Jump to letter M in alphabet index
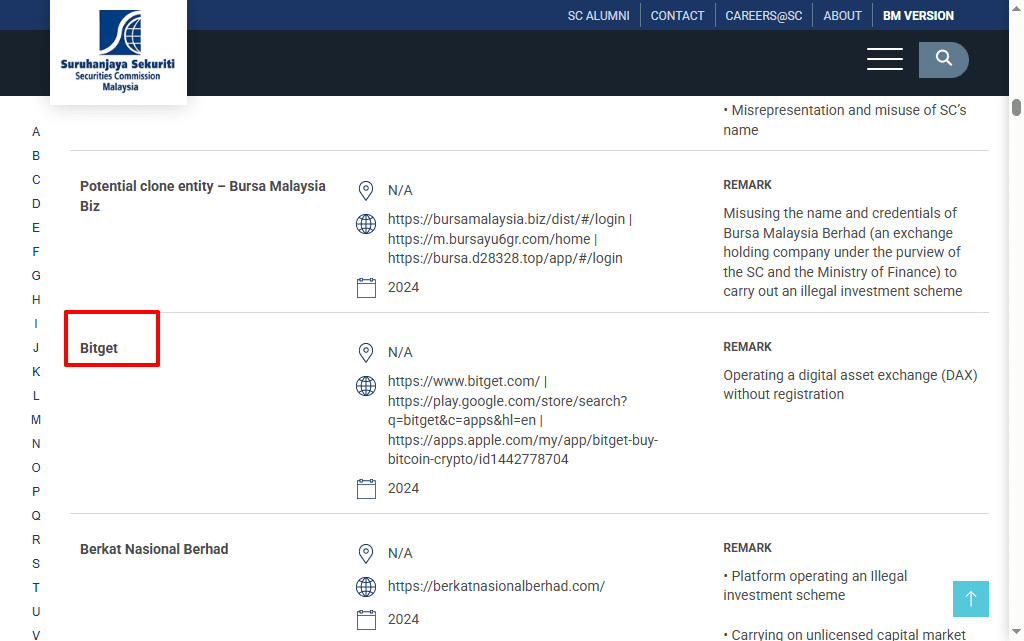This screenshot has width=1024, height=641. (x=36, y=420)
